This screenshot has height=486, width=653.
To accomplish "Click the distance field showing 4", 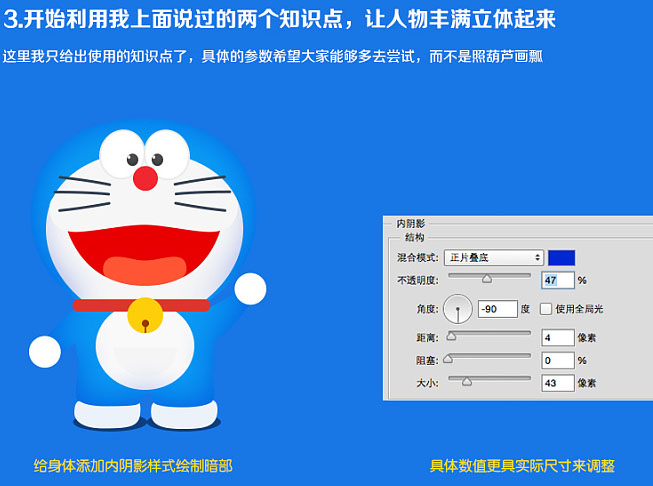I will [558, 337].
